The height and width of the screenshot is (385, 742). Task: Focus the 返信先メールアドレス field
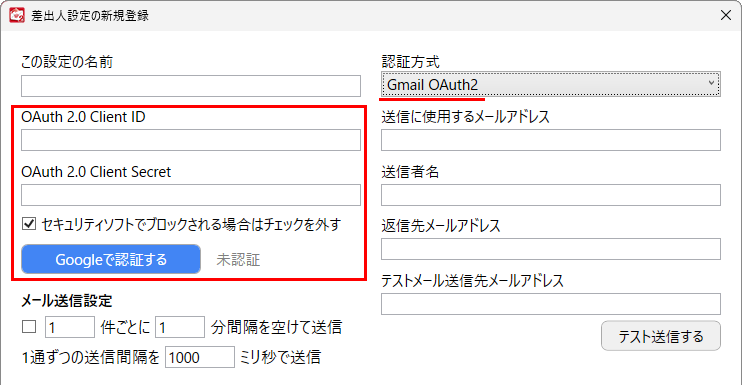point(551,249)
